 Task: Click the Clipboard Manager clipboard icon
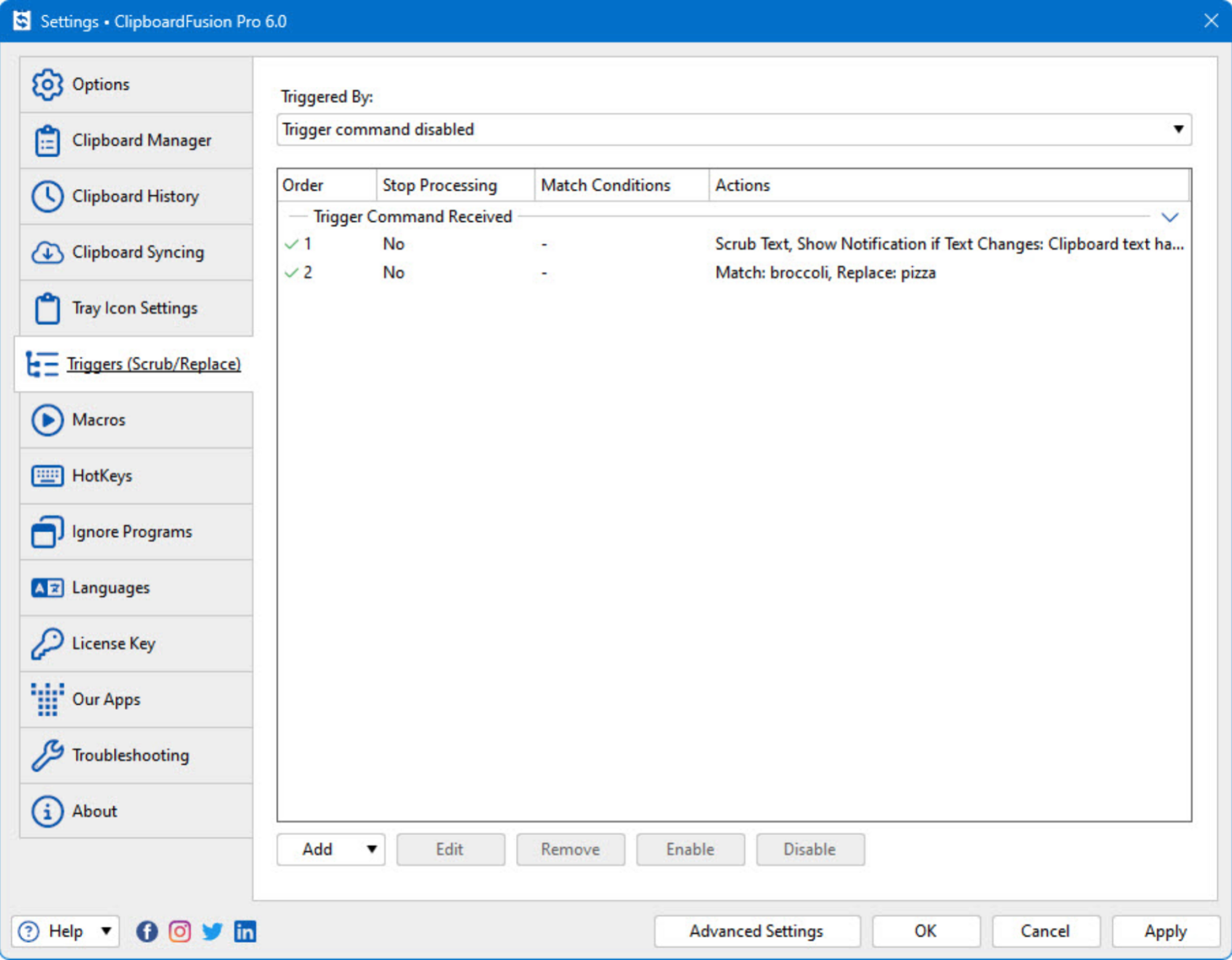[47, 140]
